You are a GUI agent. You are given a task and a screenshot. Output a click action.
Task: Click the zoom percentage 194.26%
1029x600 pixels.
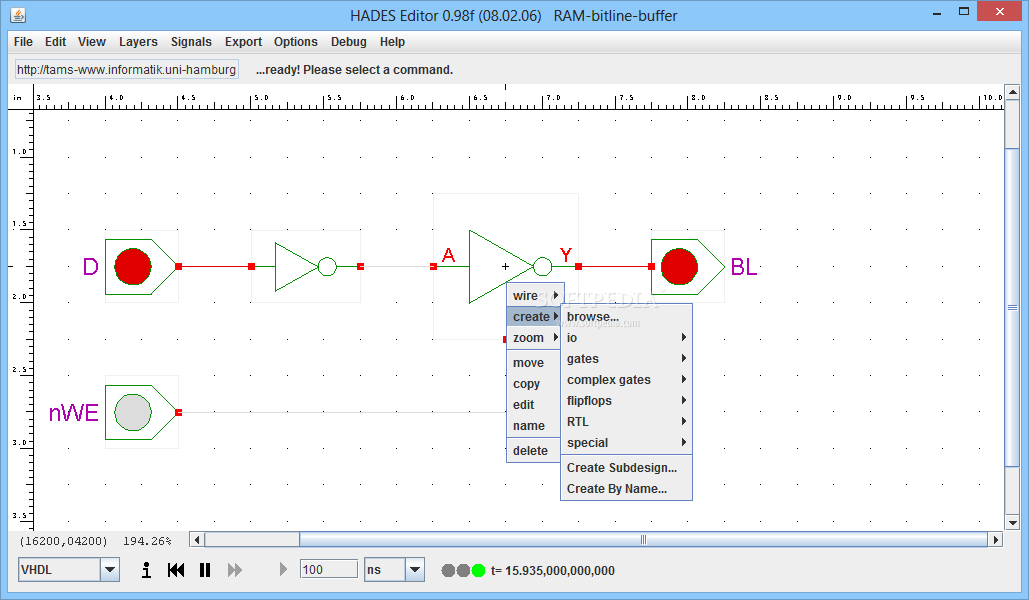pos(147,541)
